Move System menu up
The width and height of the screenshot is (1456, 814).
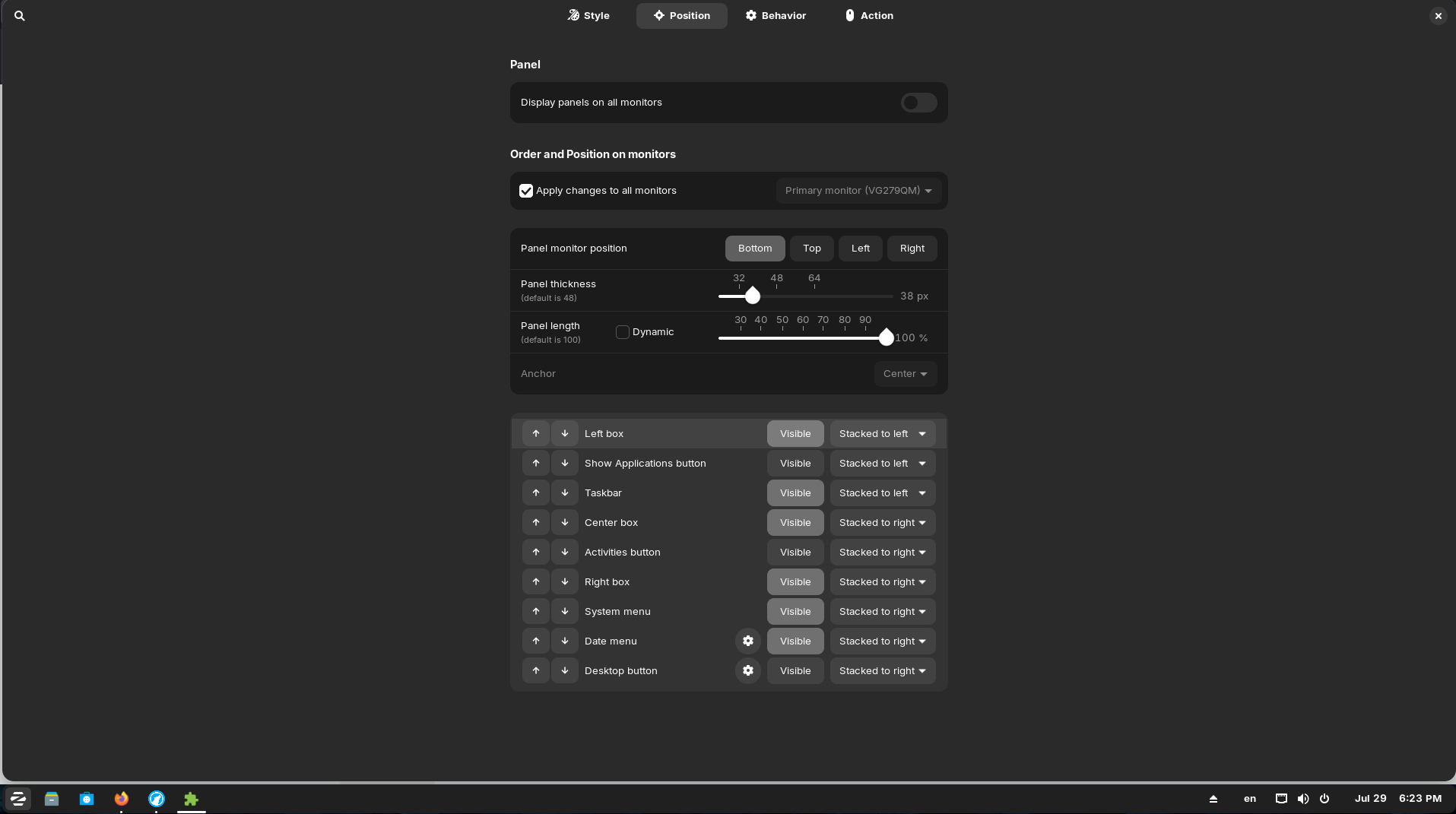tap(536, 611)
